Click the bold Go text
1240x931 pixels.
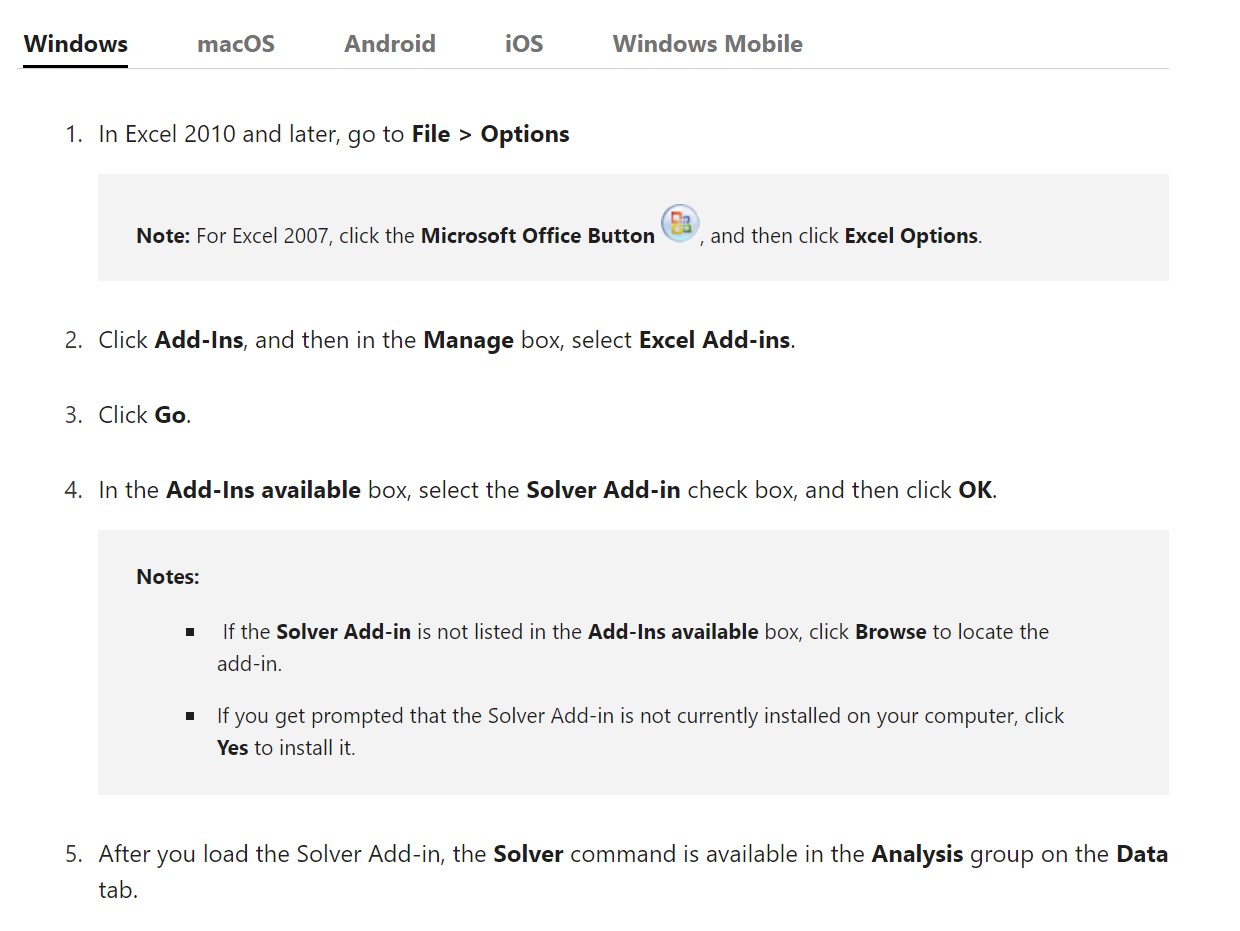169,414
